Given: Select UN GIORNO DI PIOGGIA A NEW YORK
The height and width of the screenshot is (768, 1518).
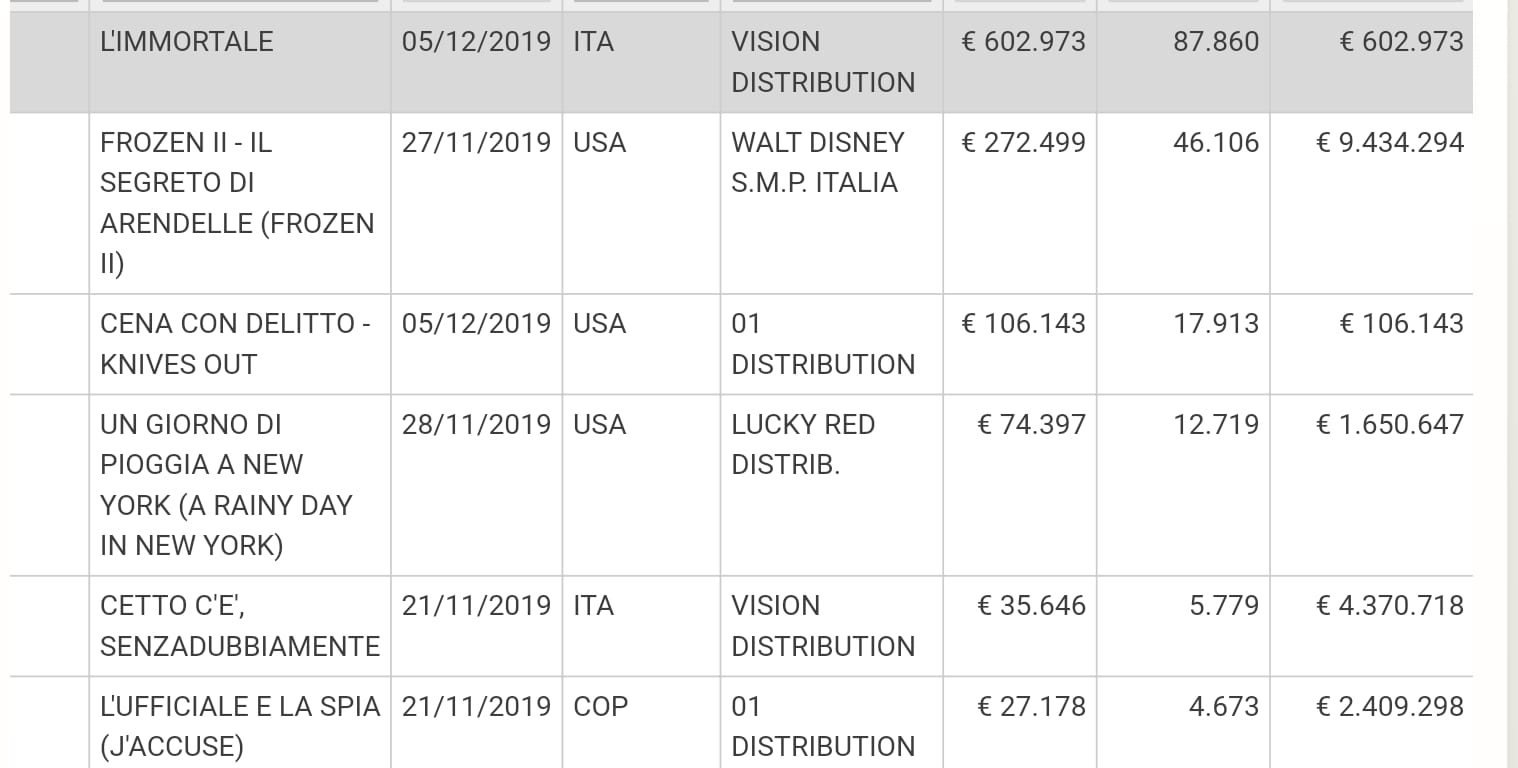Looking at the screenshot, I should point(226,485).
